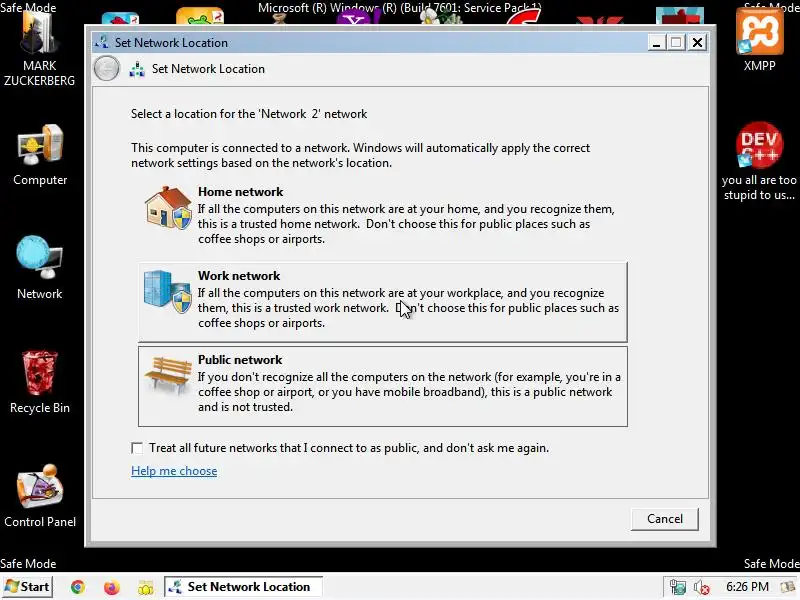The height and width of the screenshot is (600, 800).
Task: Click 'Select a location for the Network 2' heading
Action: (x=249, y=114)
